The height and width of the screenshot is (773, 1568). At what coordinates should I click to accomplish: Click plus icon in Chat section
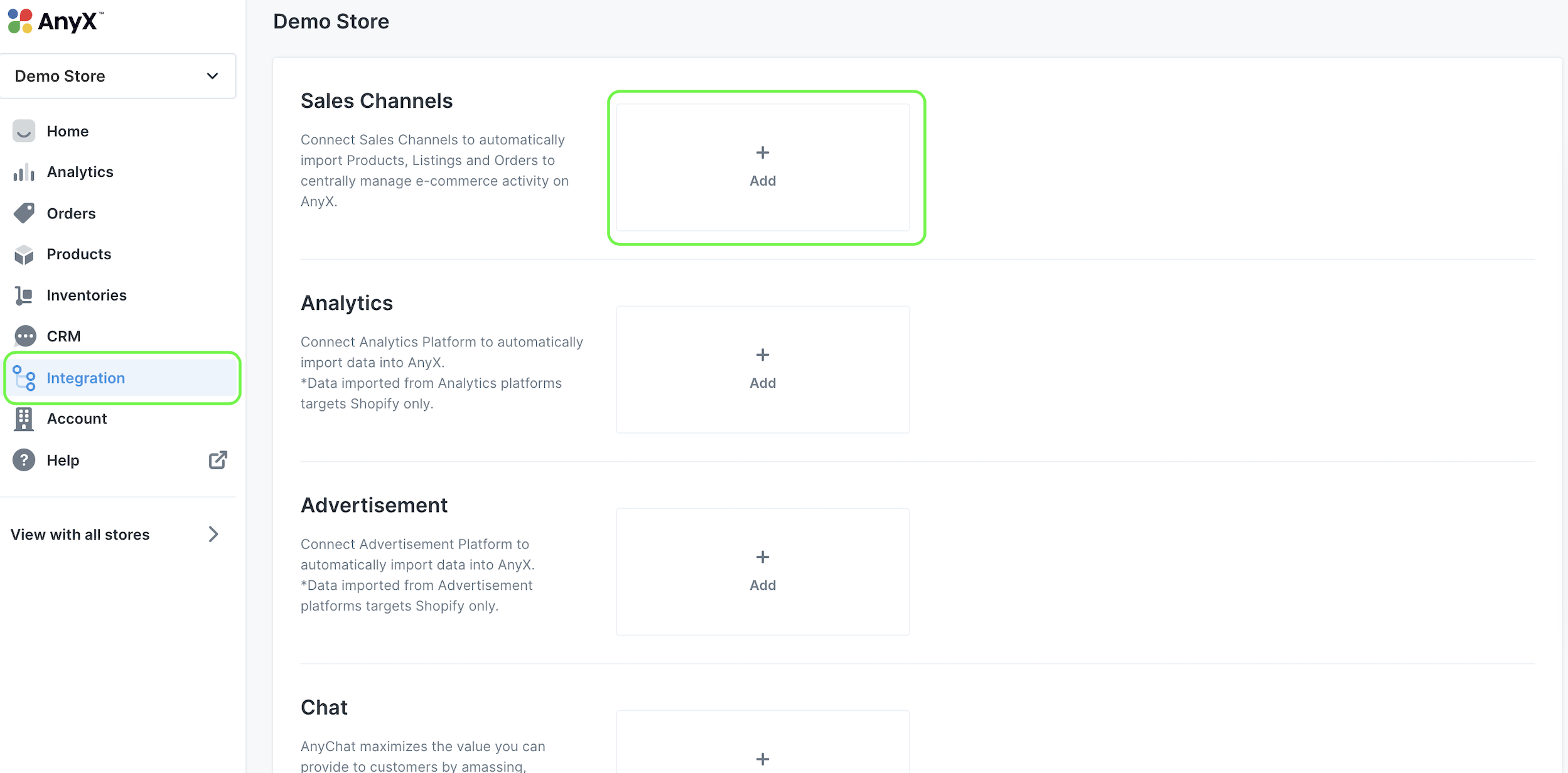762,759
